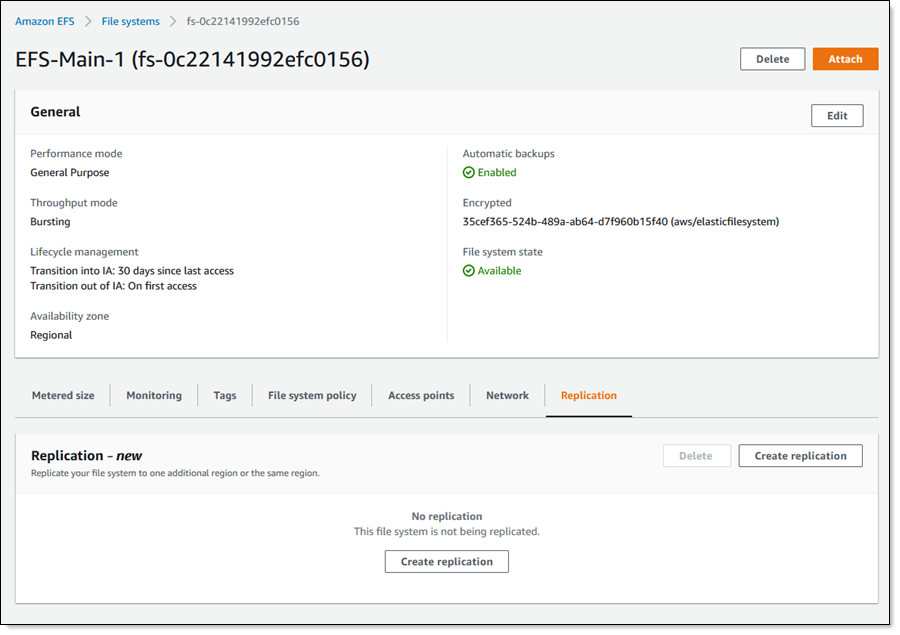Click the green Available check icon
Viewport: 900px width, 635px height.
pyautogui.click(x=468, y=270)
